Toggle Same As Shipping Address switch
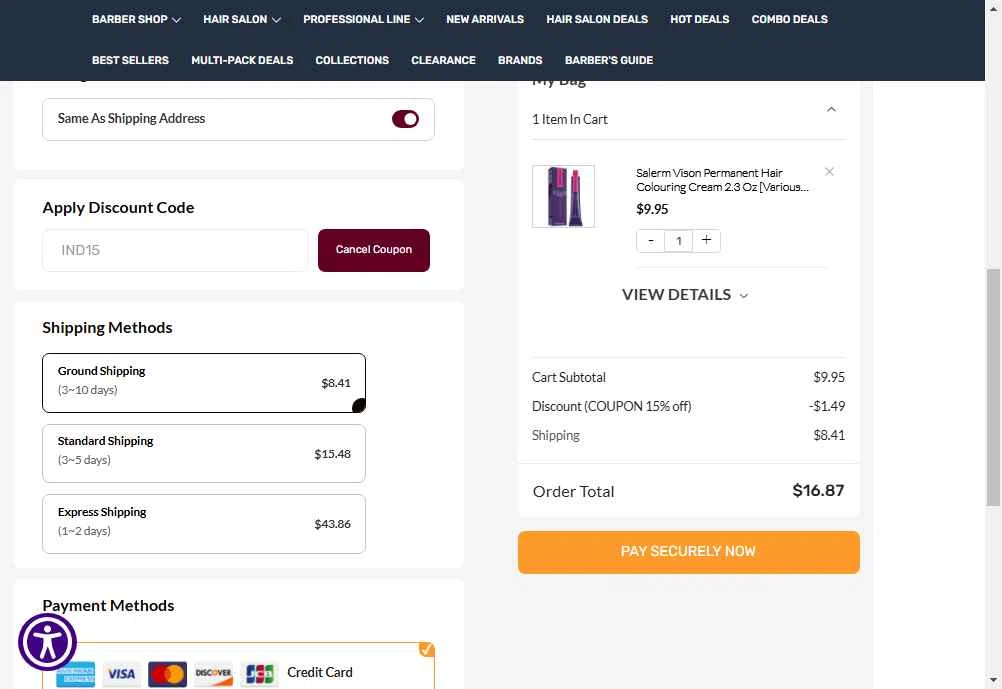This screenshot has height=689, width=1002. (x=405, y=119)
